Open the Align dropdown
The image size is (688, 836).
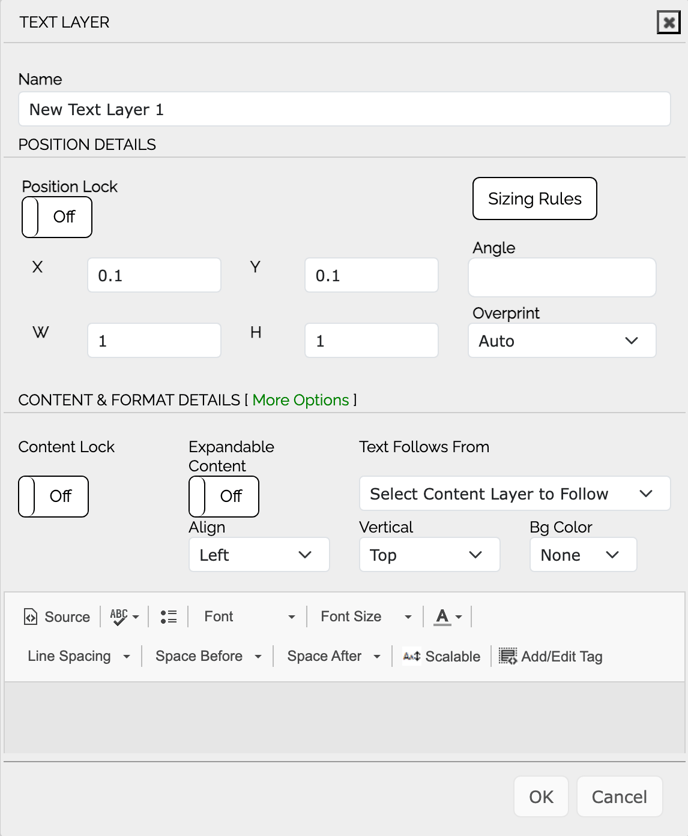click(259, 555)
